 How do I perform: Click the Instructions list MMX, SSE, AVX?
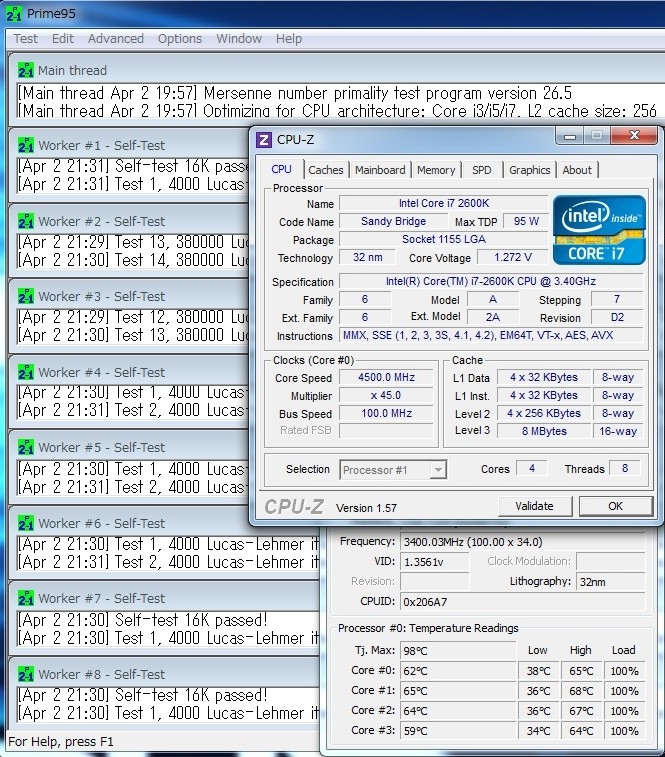click(491, 335)
